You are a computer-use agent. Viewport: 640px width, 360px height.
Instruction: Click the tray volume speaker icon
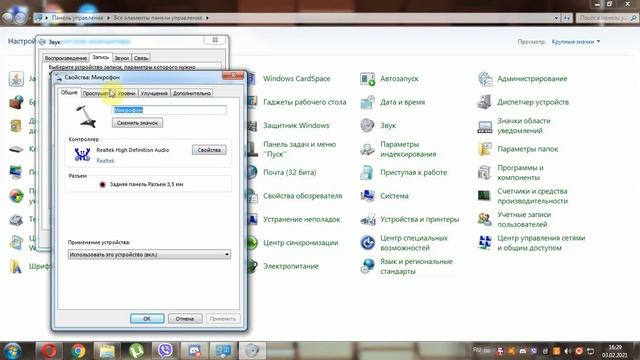(x=567, y=351)
